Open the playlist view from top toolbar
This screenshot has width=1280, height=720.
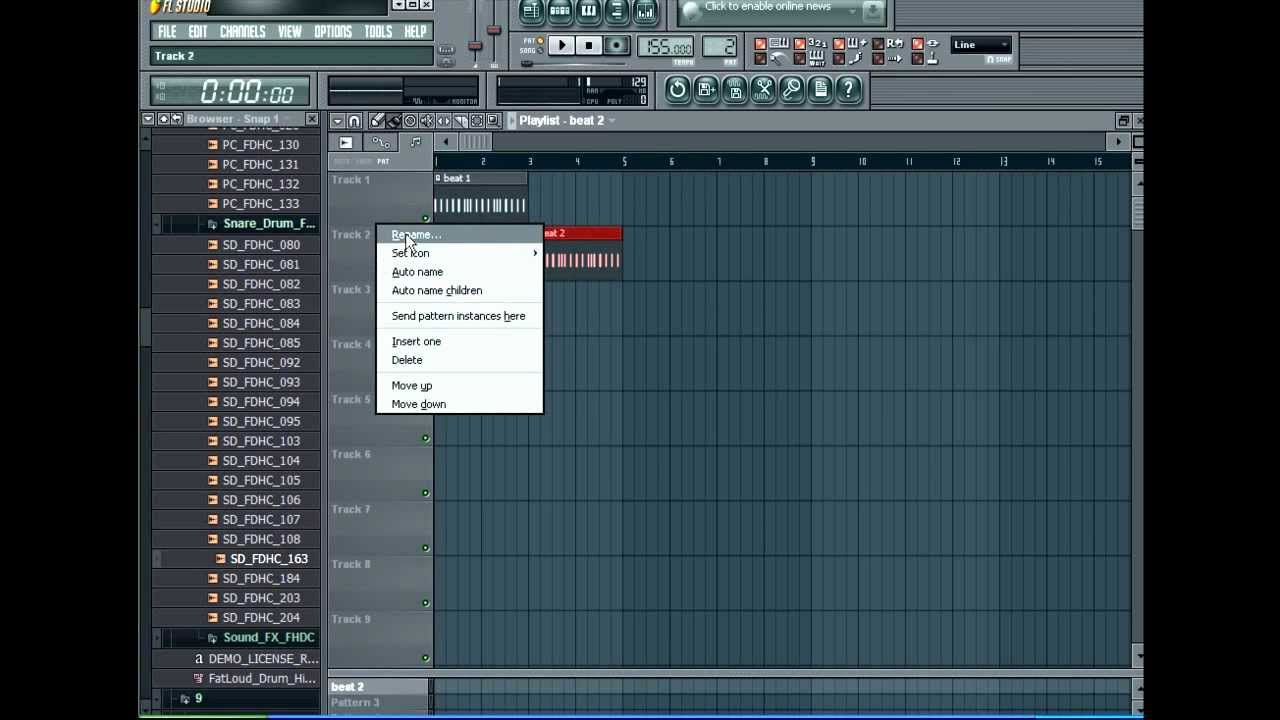pos(531,11)
